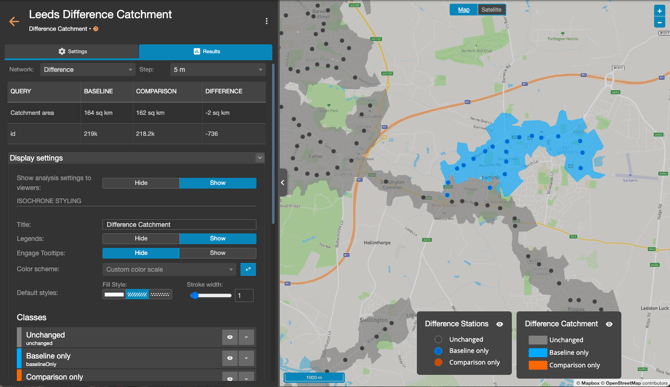This screenshot has width=670, height=387.
Task: Zoom in on the map
Action: tap(659, 11)
